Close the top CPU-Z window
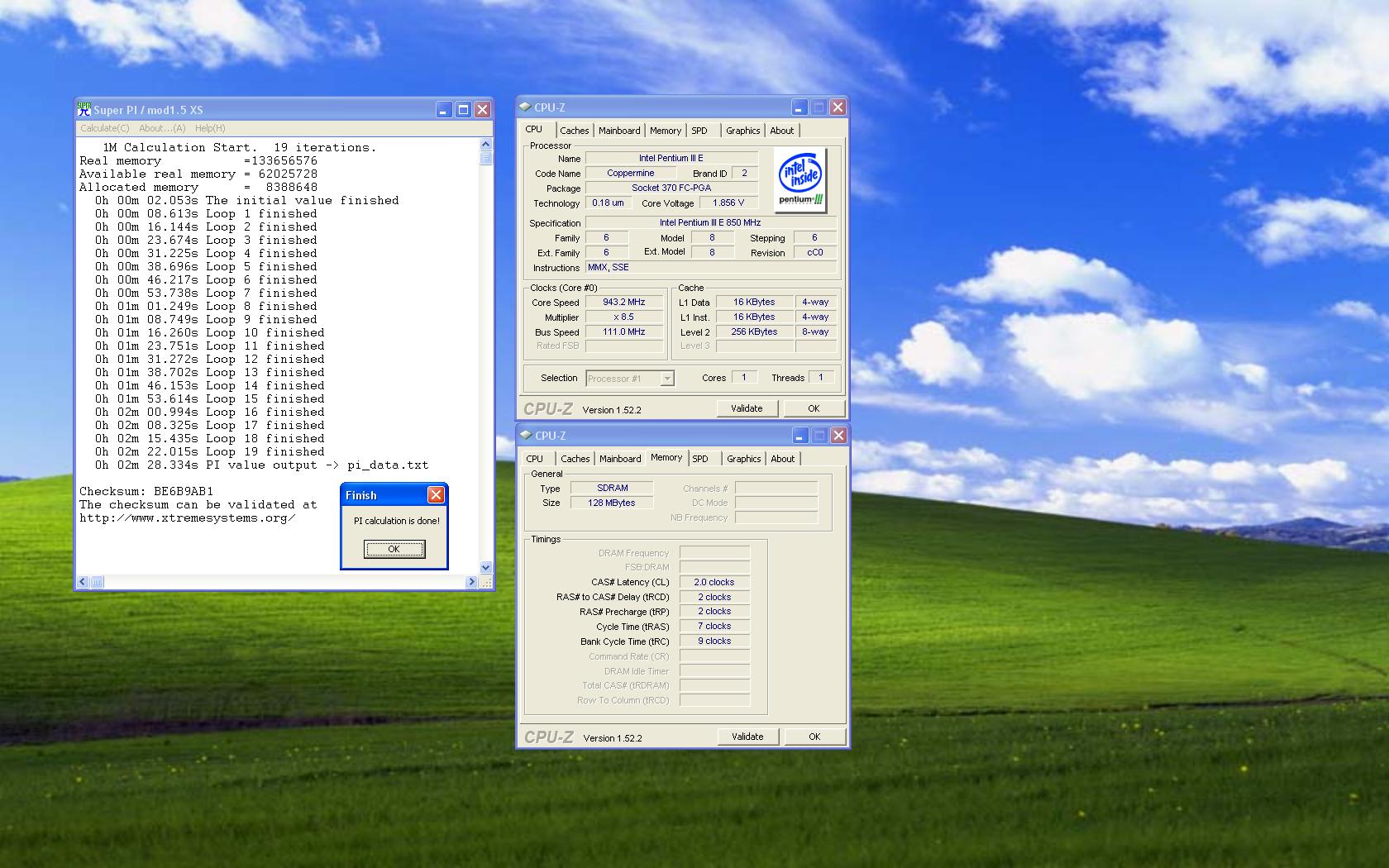 tap(838, 107)
